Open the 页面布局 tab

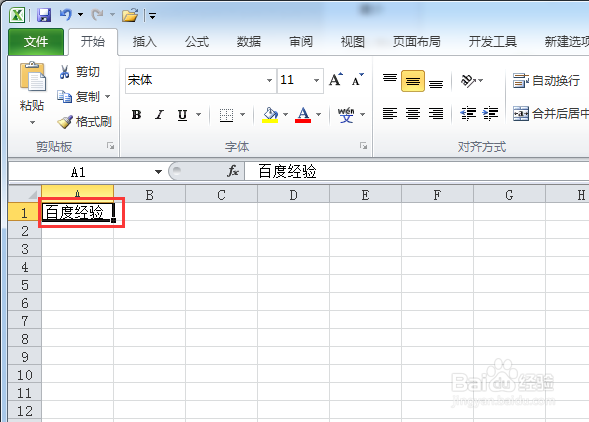coord(417,41)
